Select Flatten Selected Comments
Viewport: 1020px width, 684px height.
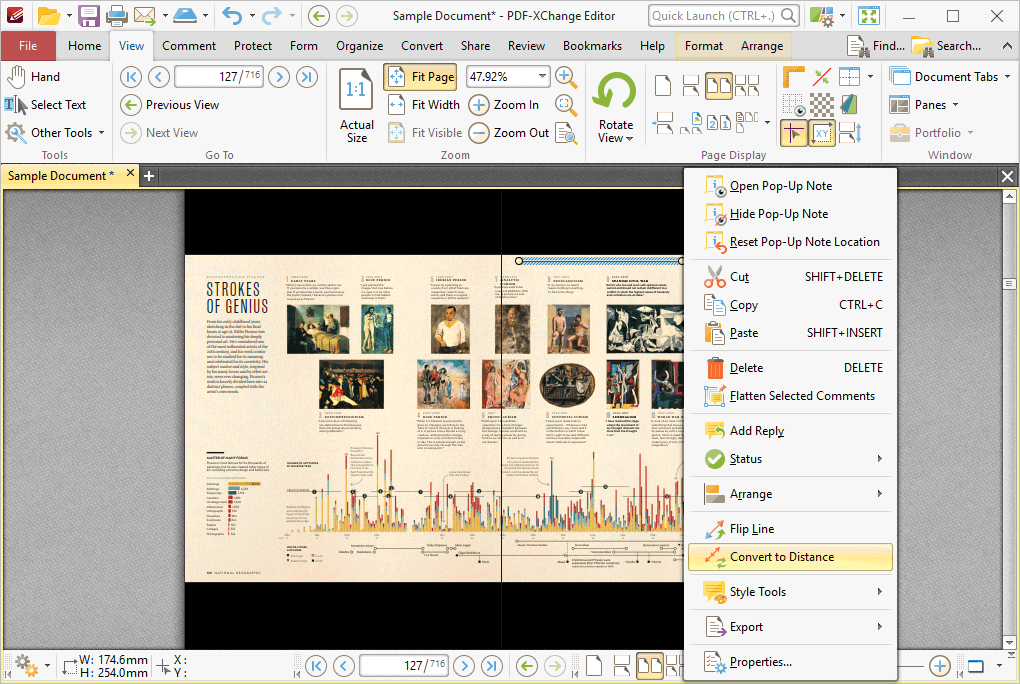pyautogui.click(x=790, y=396)
